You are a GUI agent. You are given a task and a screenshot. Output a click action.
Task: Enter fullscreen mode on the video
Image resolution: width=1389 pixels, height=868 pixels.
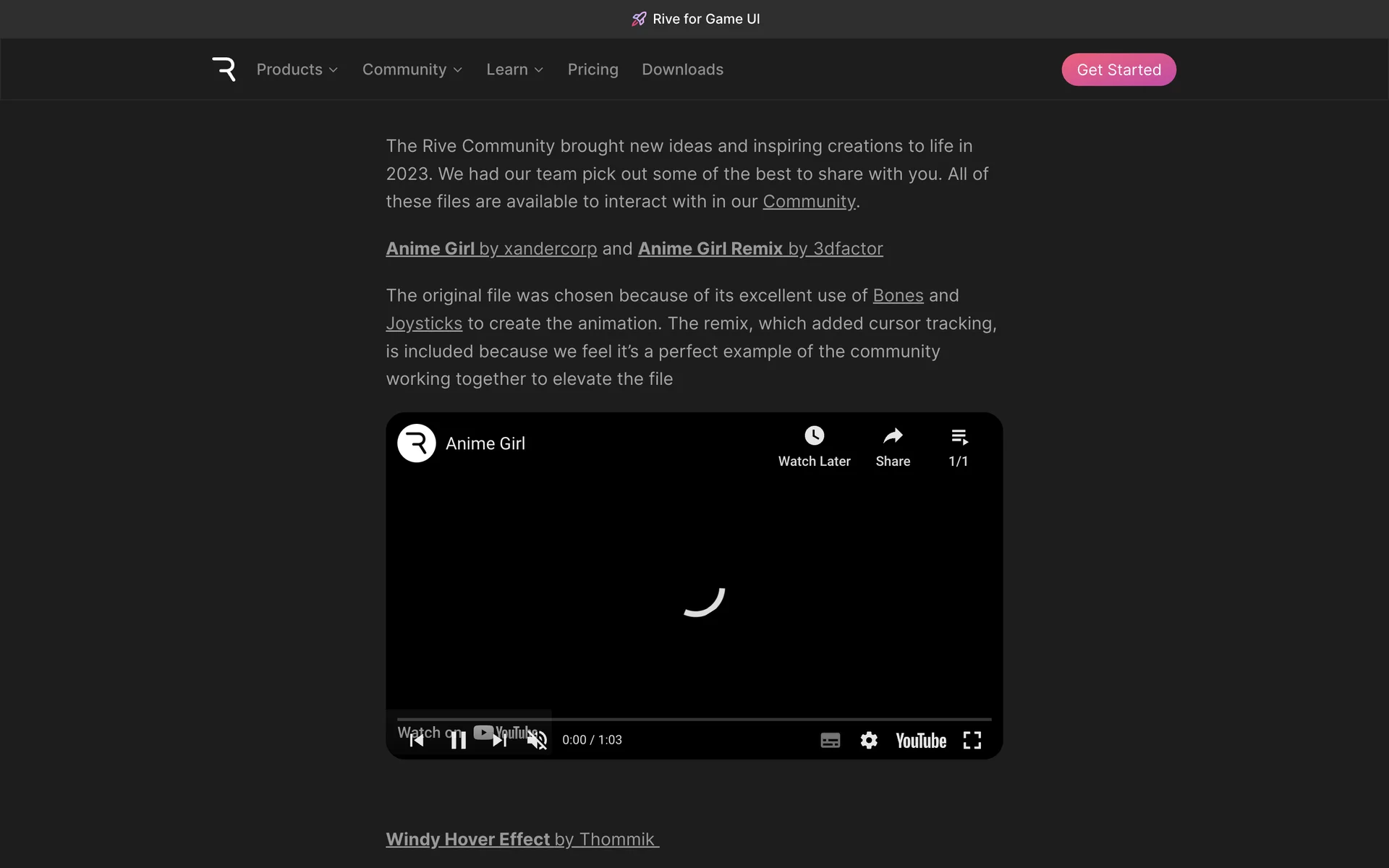coord(972,740)
